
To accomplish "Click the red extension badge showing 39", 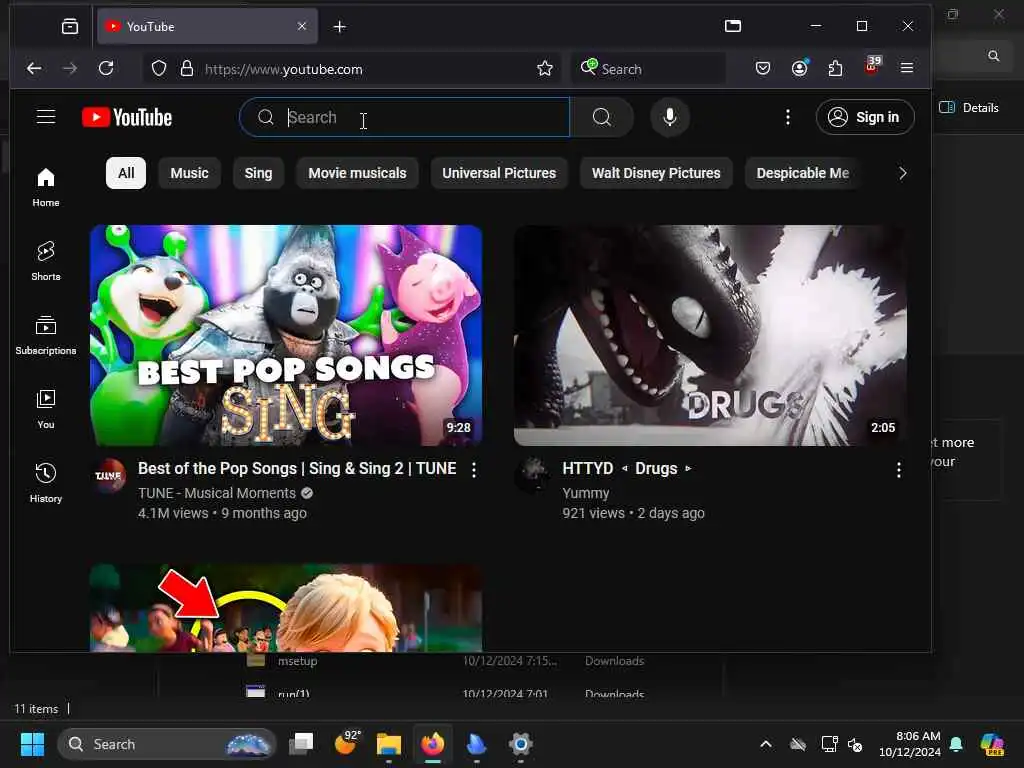I will 872,65.
